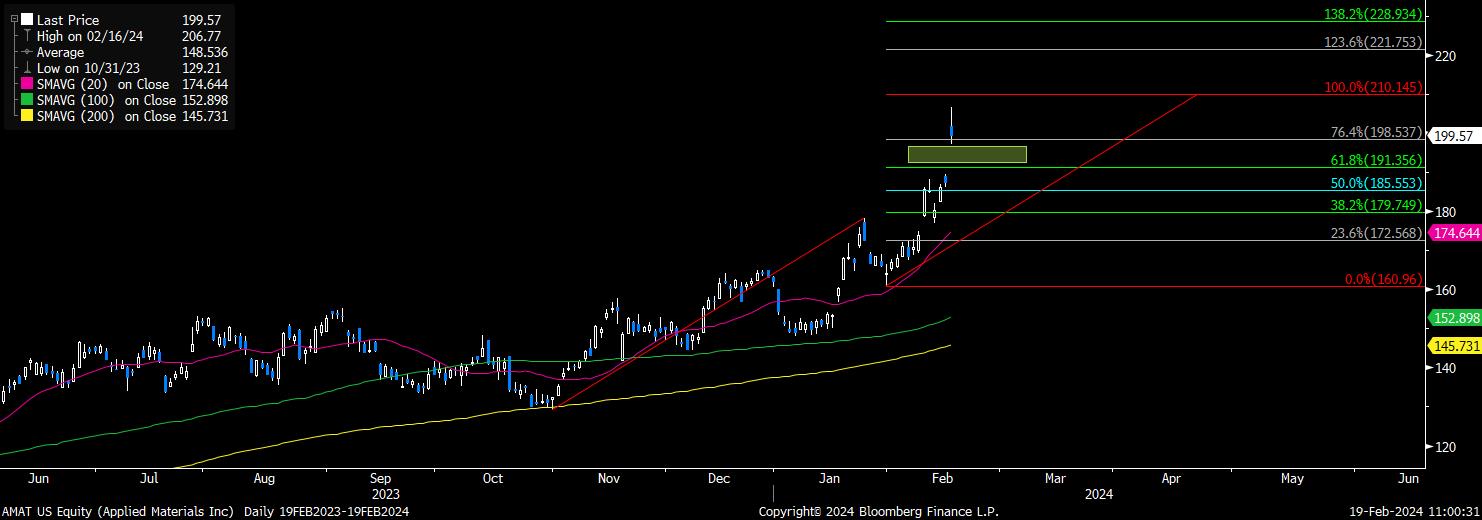
Task: Click the 2023 year label
Action: (386, 494)
